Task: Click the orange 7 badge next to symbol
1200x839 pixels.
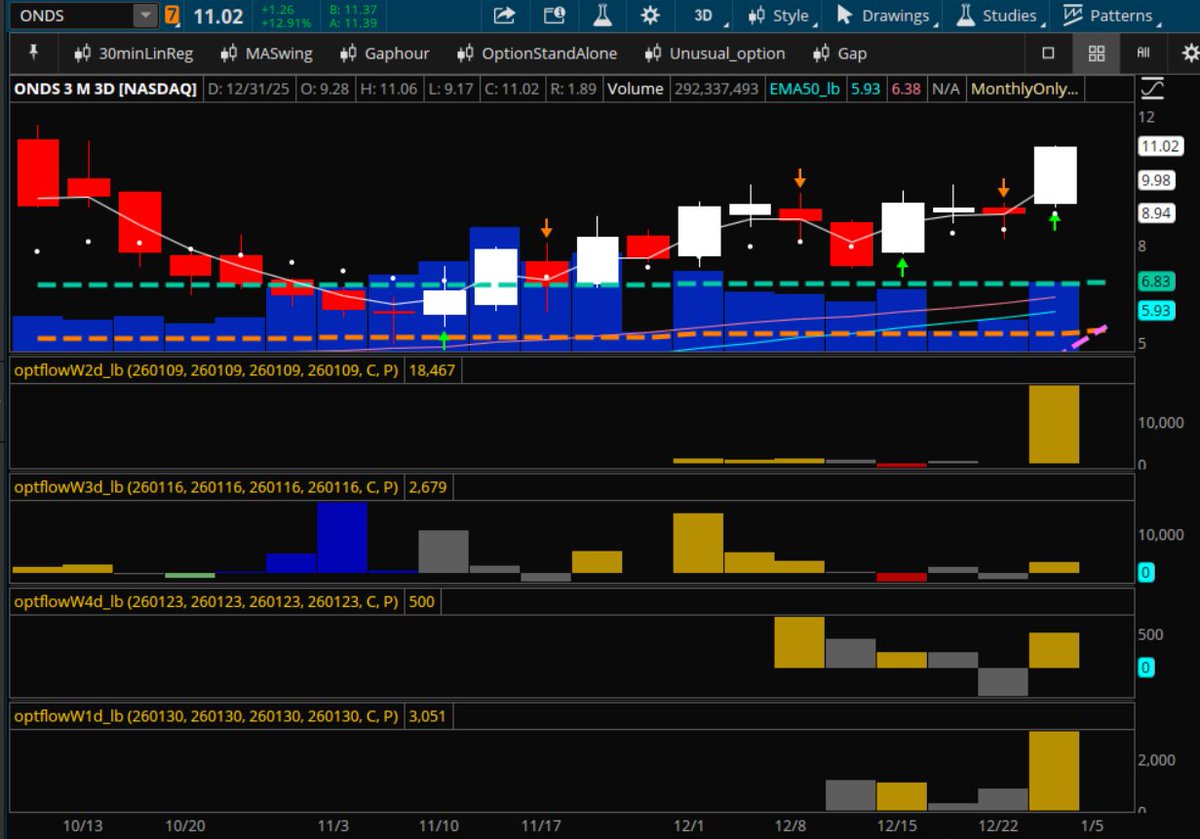Action: (x=173, y=16)
